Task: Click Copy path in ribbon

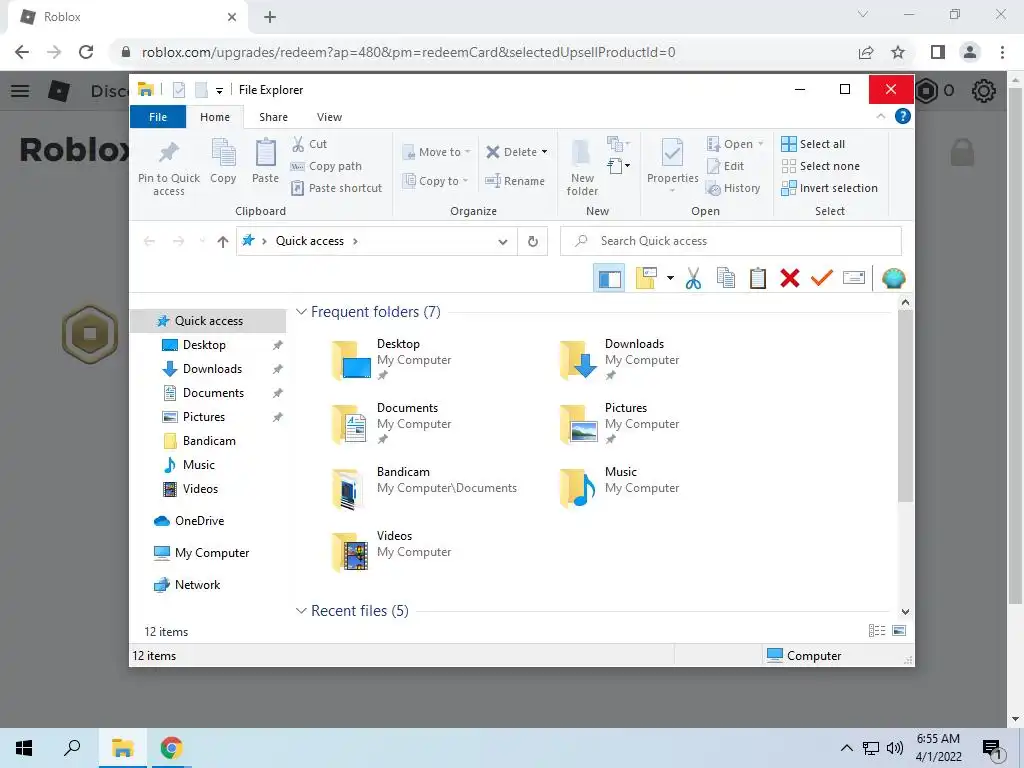Action: [x=326, y=166]
